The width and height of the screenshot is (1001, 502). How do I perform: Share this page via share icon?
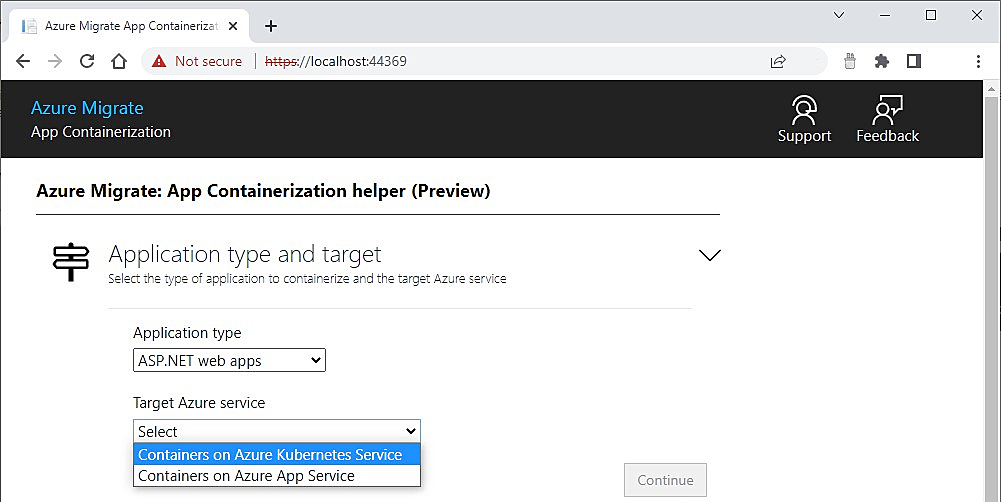click(778, 61)
